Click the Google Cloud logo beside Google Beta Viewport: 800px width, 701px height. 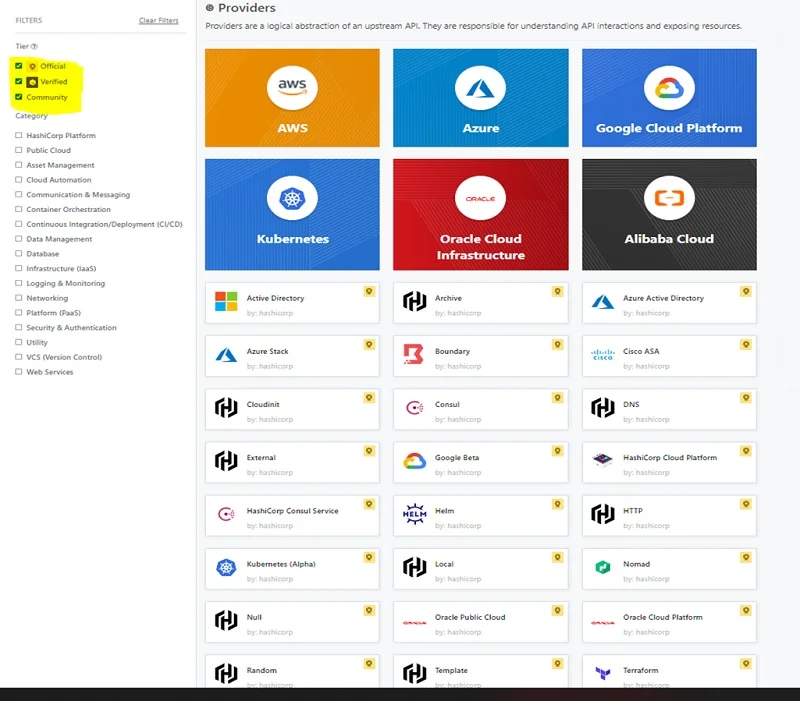click(414, 461)
